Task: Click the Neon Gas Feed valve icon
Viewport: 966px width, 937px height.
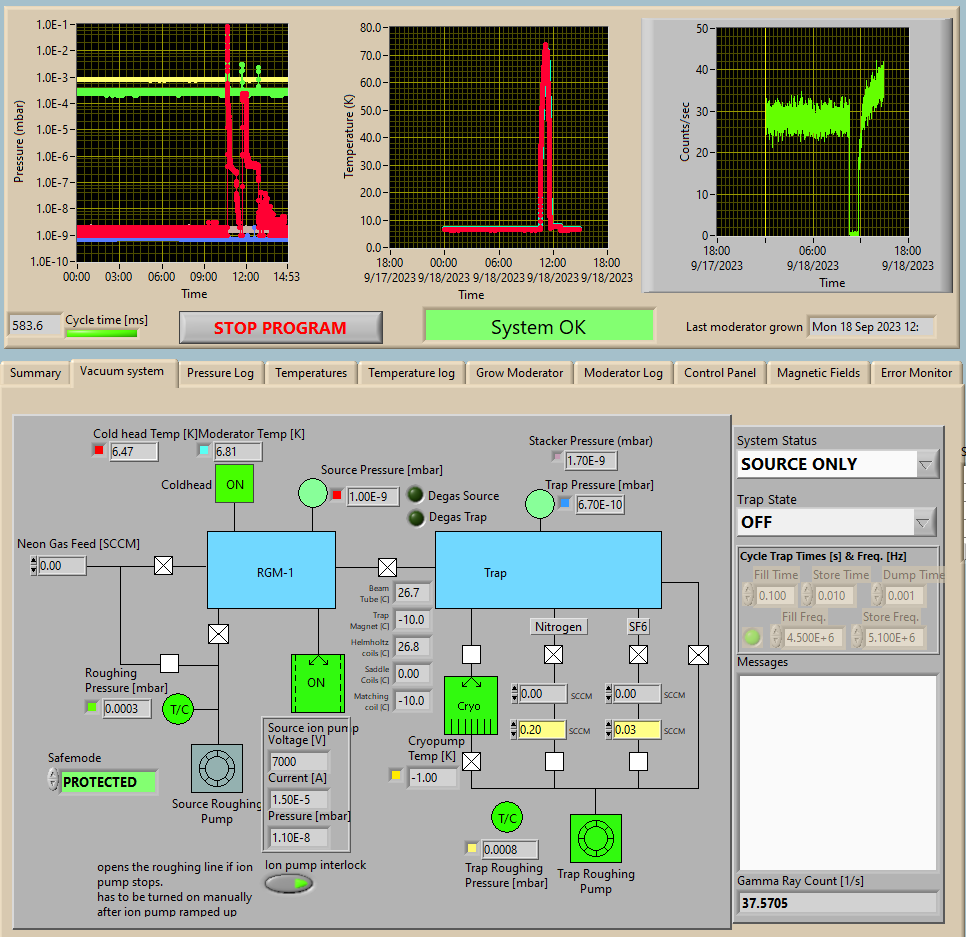Action: [x=164, y=566]
